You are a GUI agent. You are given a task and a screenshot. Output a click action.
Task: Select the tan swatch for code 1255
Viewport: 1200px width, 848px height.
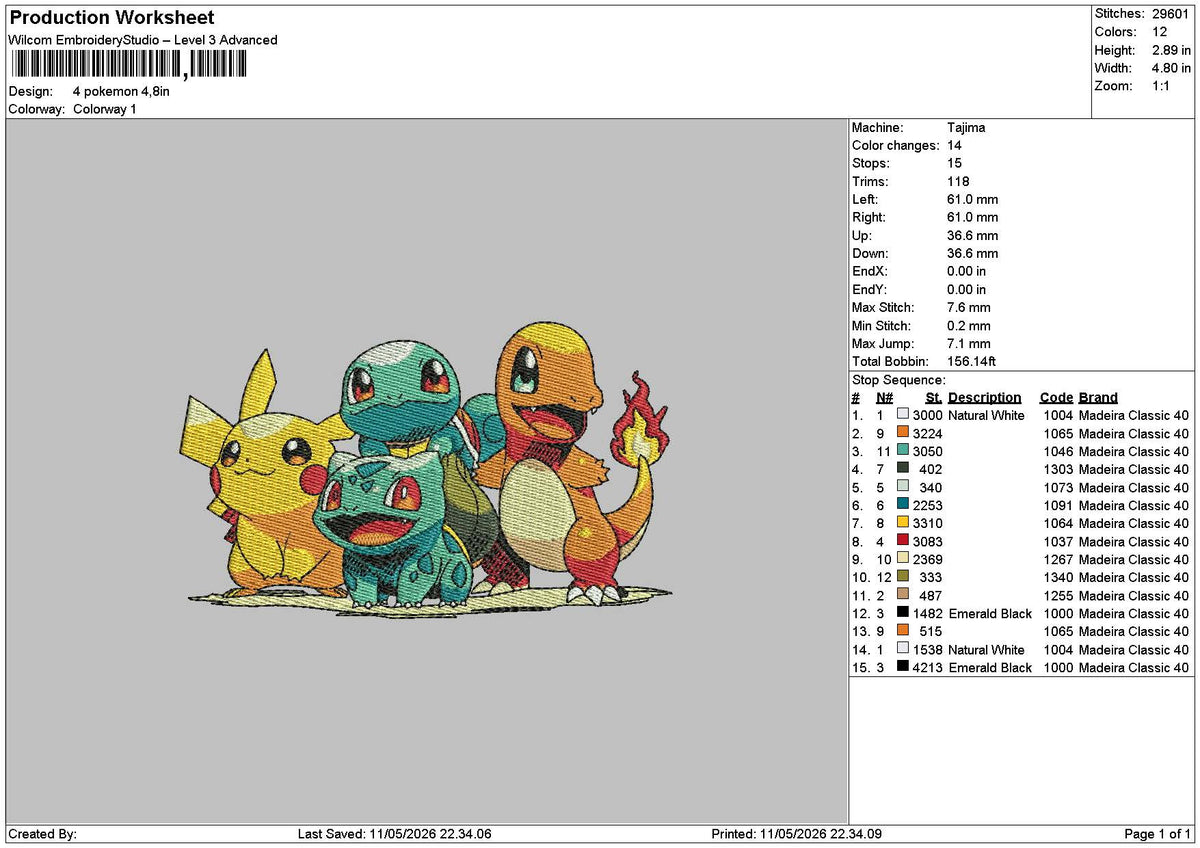pos(903,595)
